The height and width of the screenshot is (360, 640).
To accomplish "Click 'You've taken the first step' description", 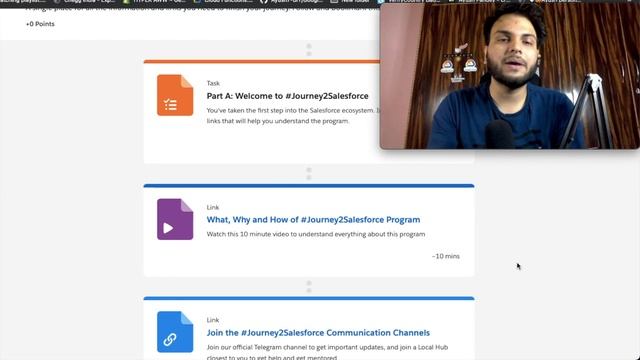I will point(293,116).
